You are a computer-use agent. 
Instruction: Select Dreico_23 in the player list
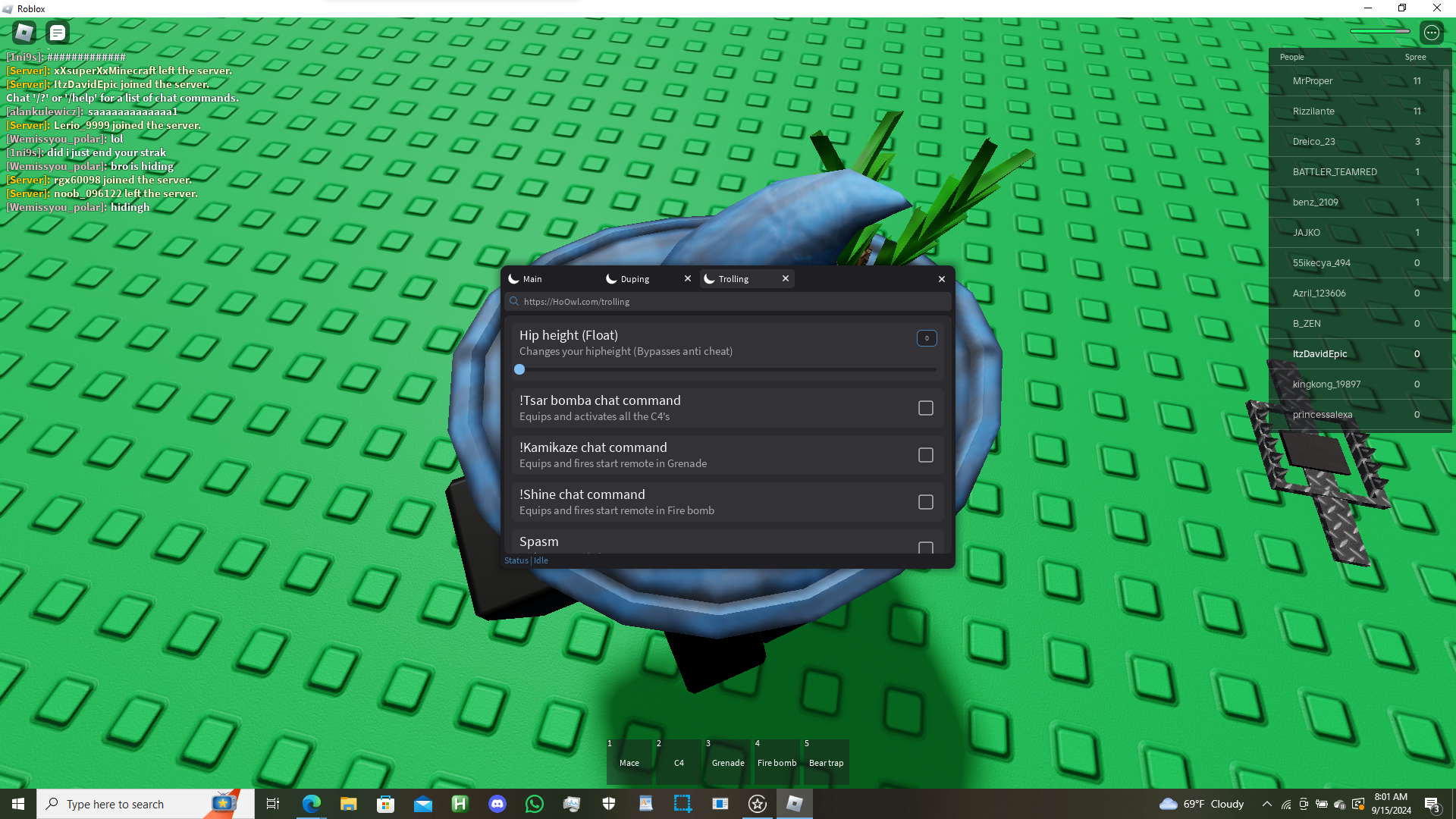tap(1356, 142)
